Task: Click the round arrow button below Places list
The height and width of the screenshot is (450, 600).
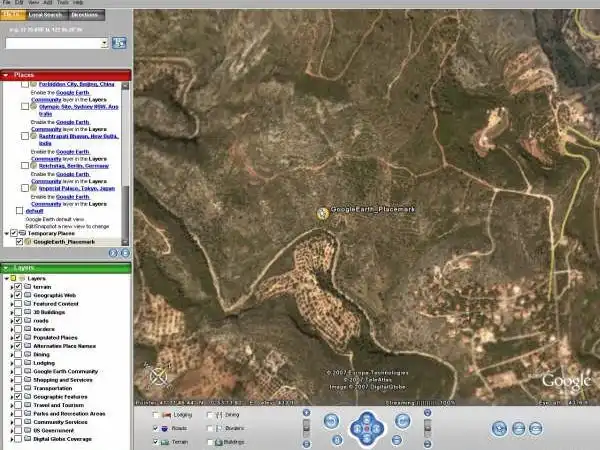Action: [113, 253]
